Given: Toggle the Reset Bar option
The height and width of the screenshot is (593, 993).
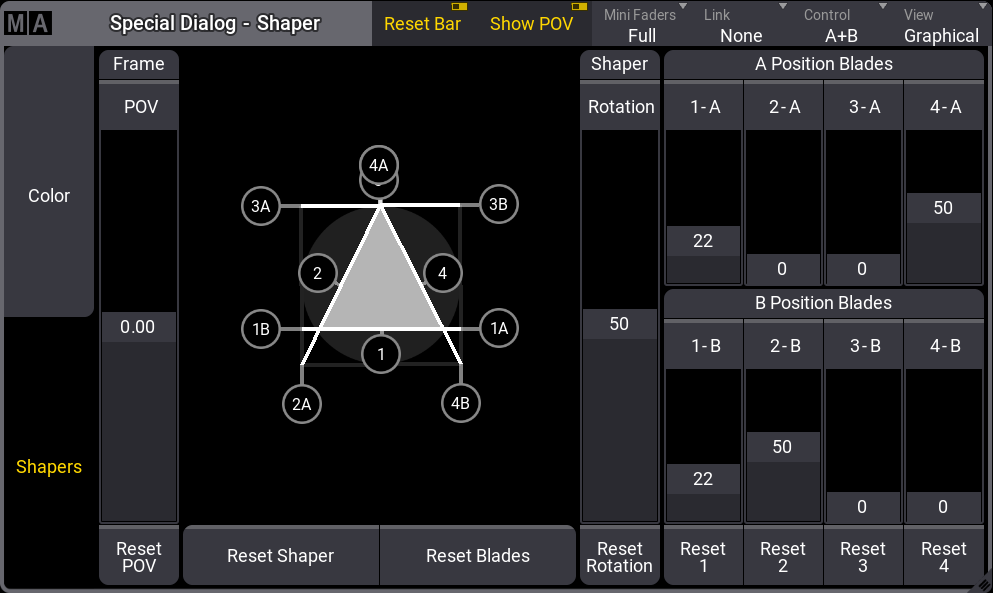Looking at the screenshot, I should tap(422, 24).
